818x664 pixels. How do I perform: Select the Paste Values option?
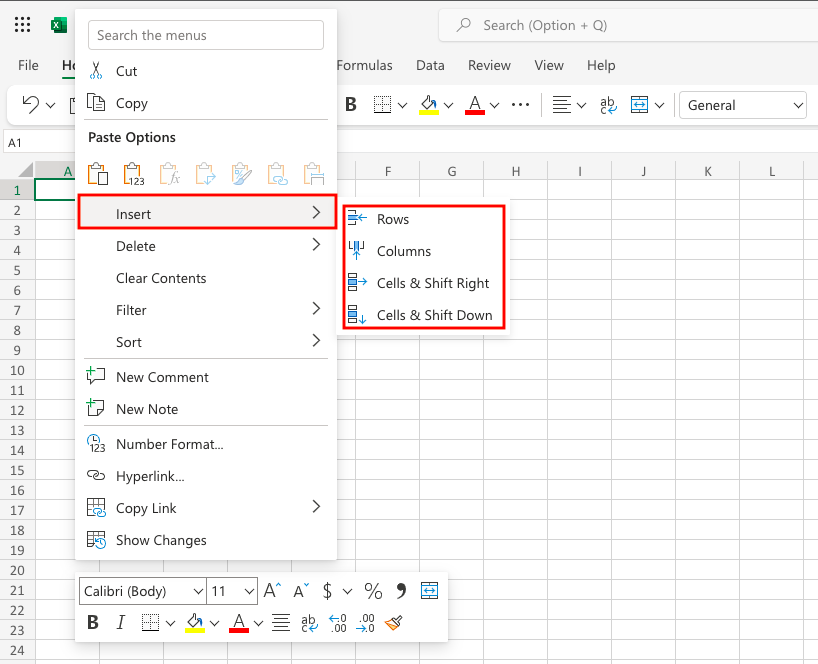pos(133,173)
